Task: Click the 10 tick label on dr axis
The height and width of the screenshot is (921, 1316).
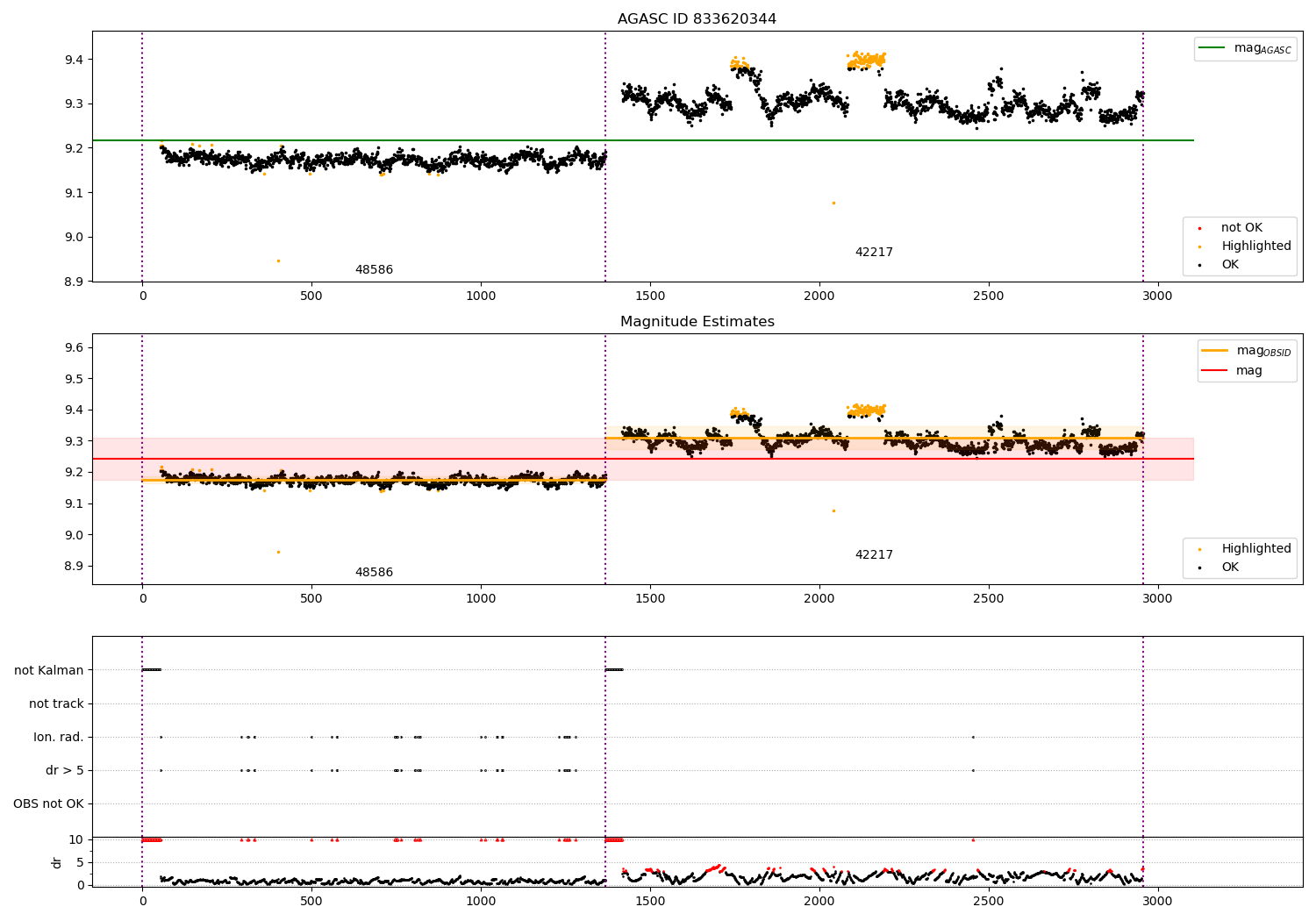Action: tap(77, 839)
